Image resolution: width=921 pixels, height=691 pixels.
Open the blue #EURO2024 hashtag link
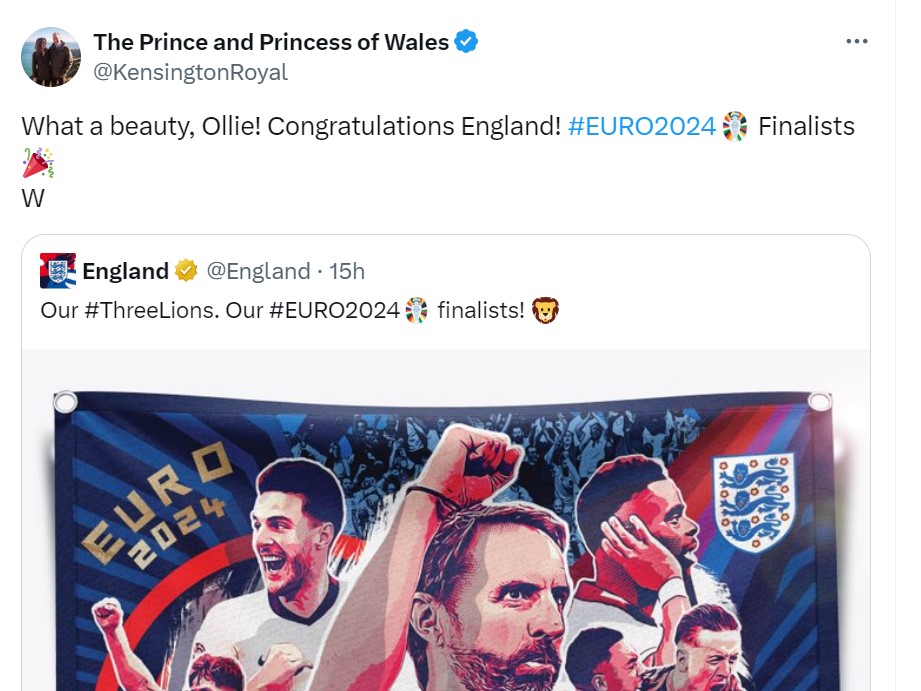[x=642, y=127]
